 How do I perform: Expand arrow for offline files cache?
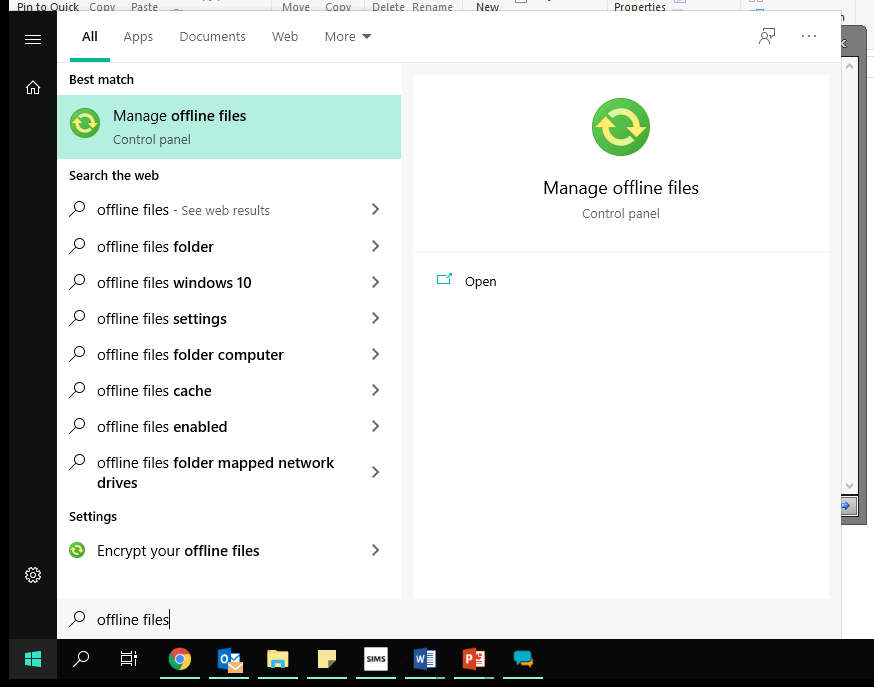pos(375,391)
